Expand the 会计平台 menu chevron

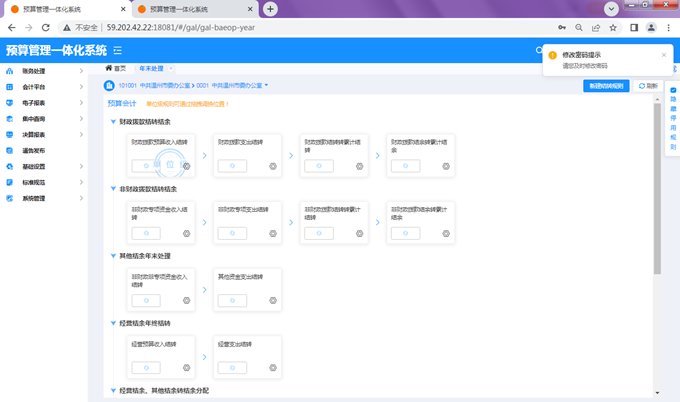pos(81,87)
